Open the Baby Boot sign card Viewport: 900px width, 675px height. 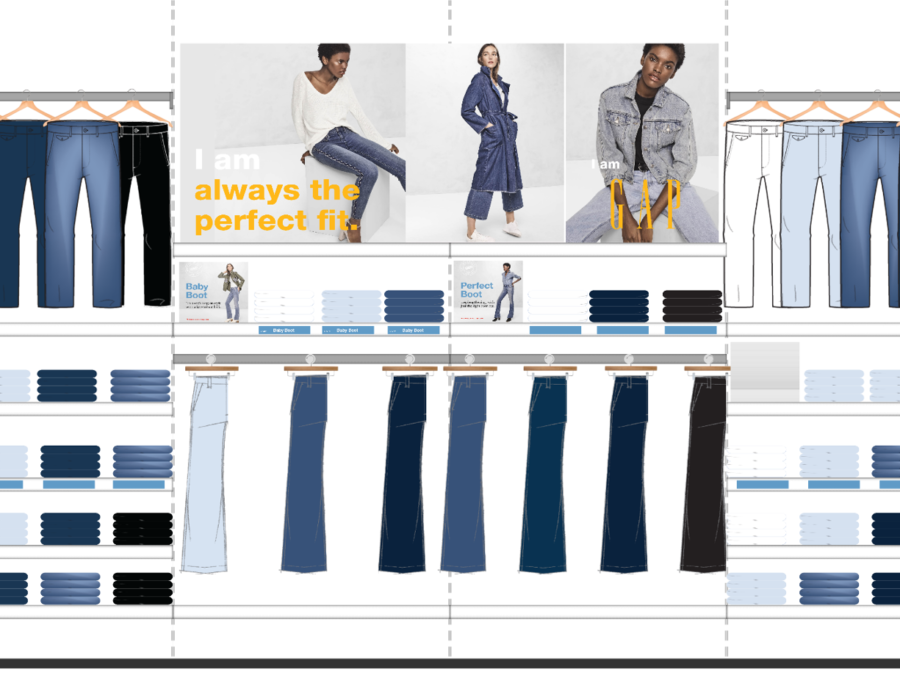tap(214, 292)
